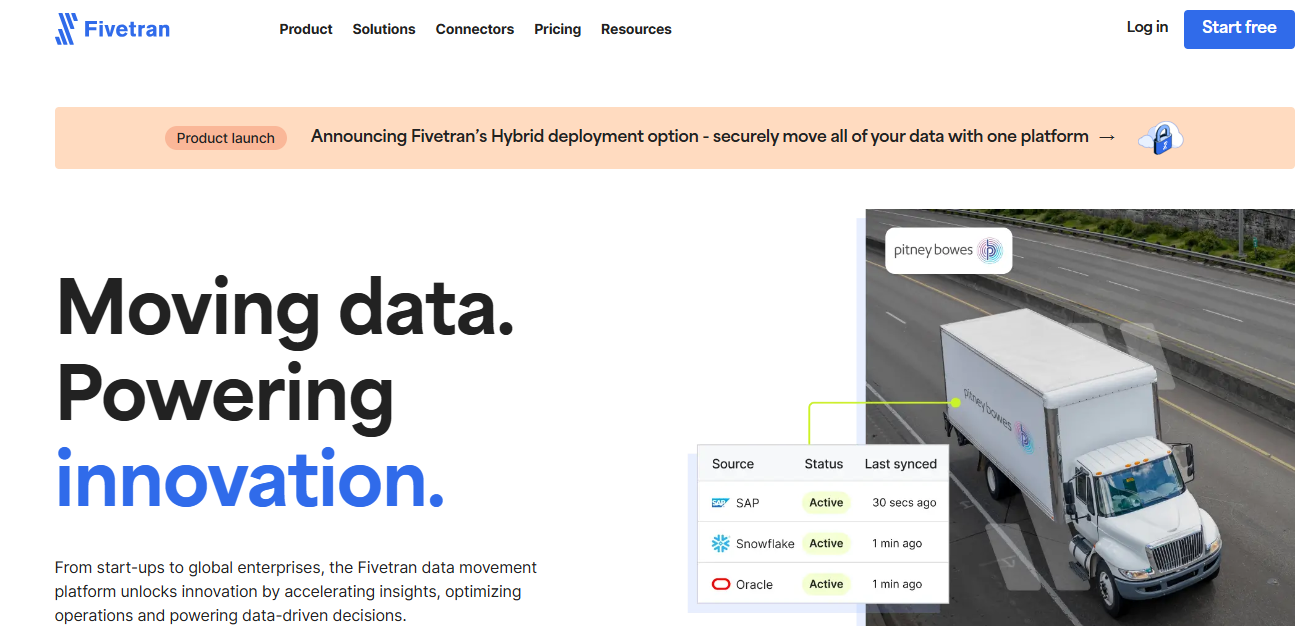This screenshot has width=1303, height=626.
Task: Click the blue 'innovation.' heading word
Action: 250,478
